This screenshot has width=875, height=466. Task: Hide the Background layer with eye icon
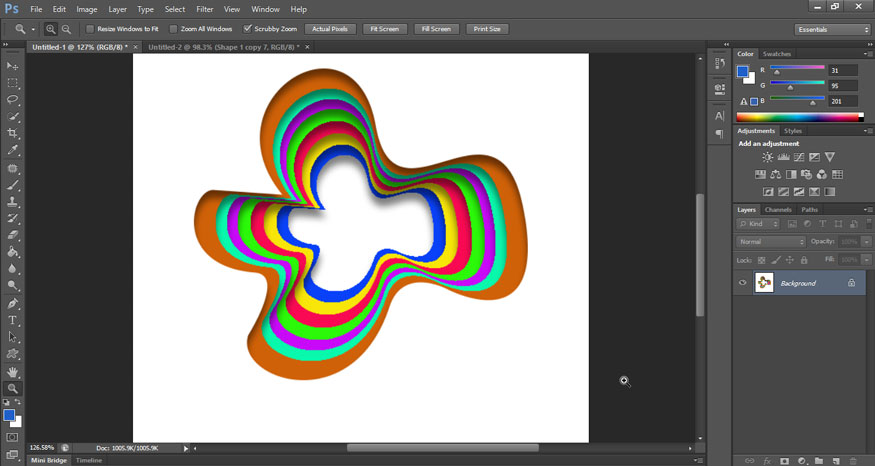tap(742, 283)
